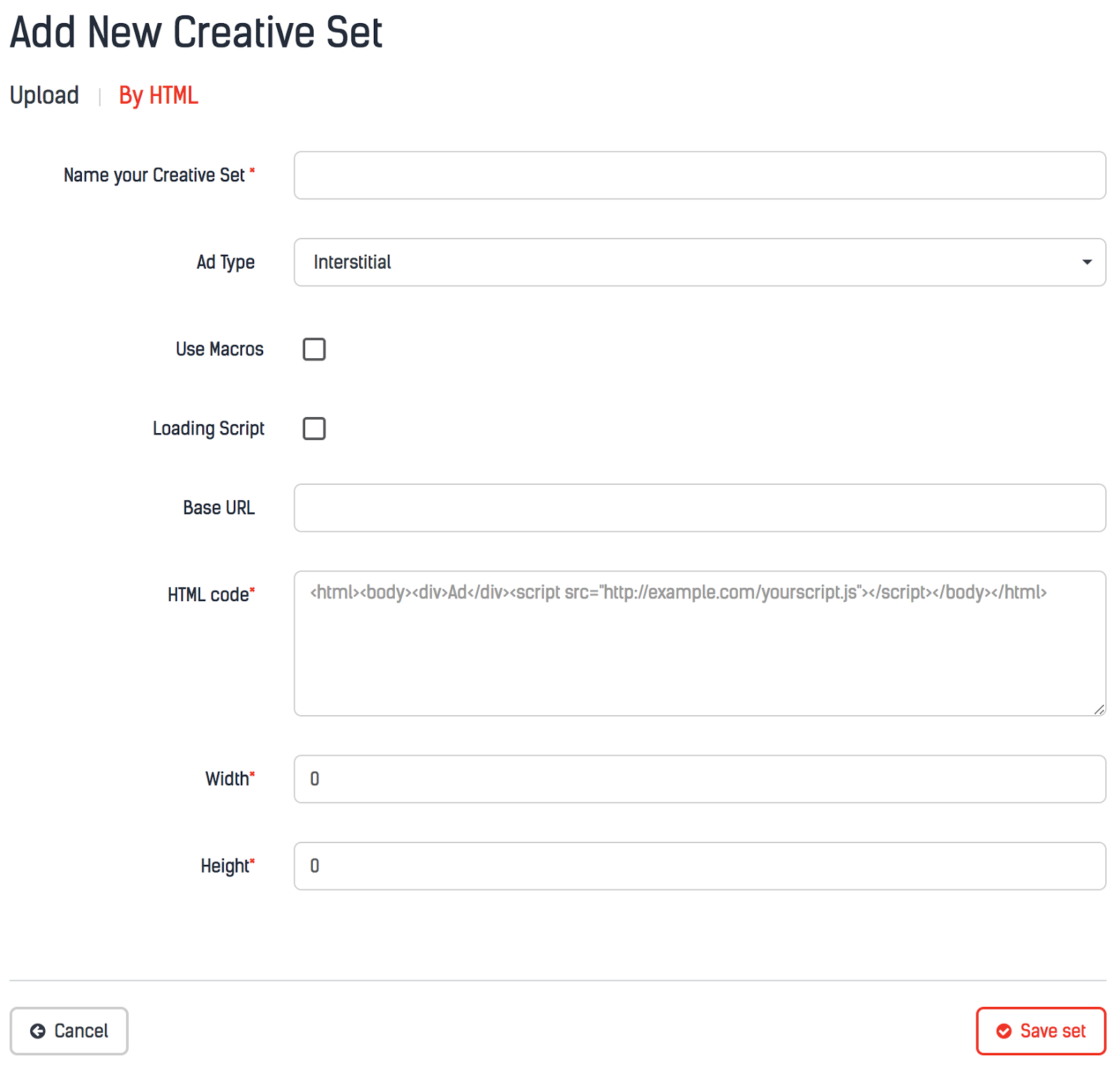1120x1065 pixels.
Task: Tick the Loading Script checkbox
Action: 314,428
